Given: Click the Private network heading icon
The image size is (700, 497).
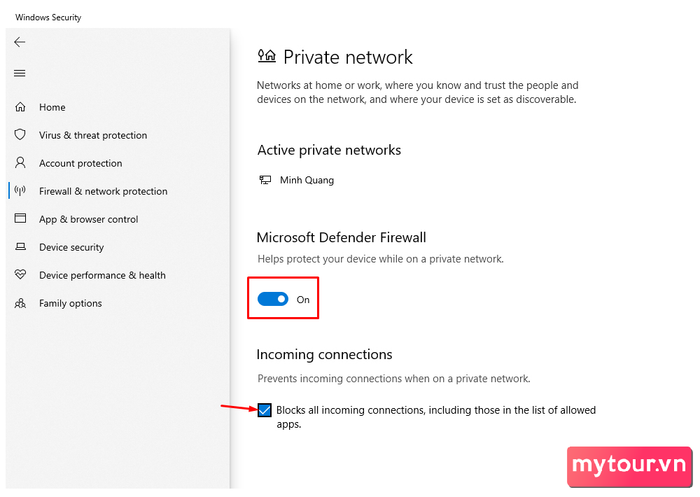Looking at the screenshot, I should pyautogui.click(x=267, y=56).
